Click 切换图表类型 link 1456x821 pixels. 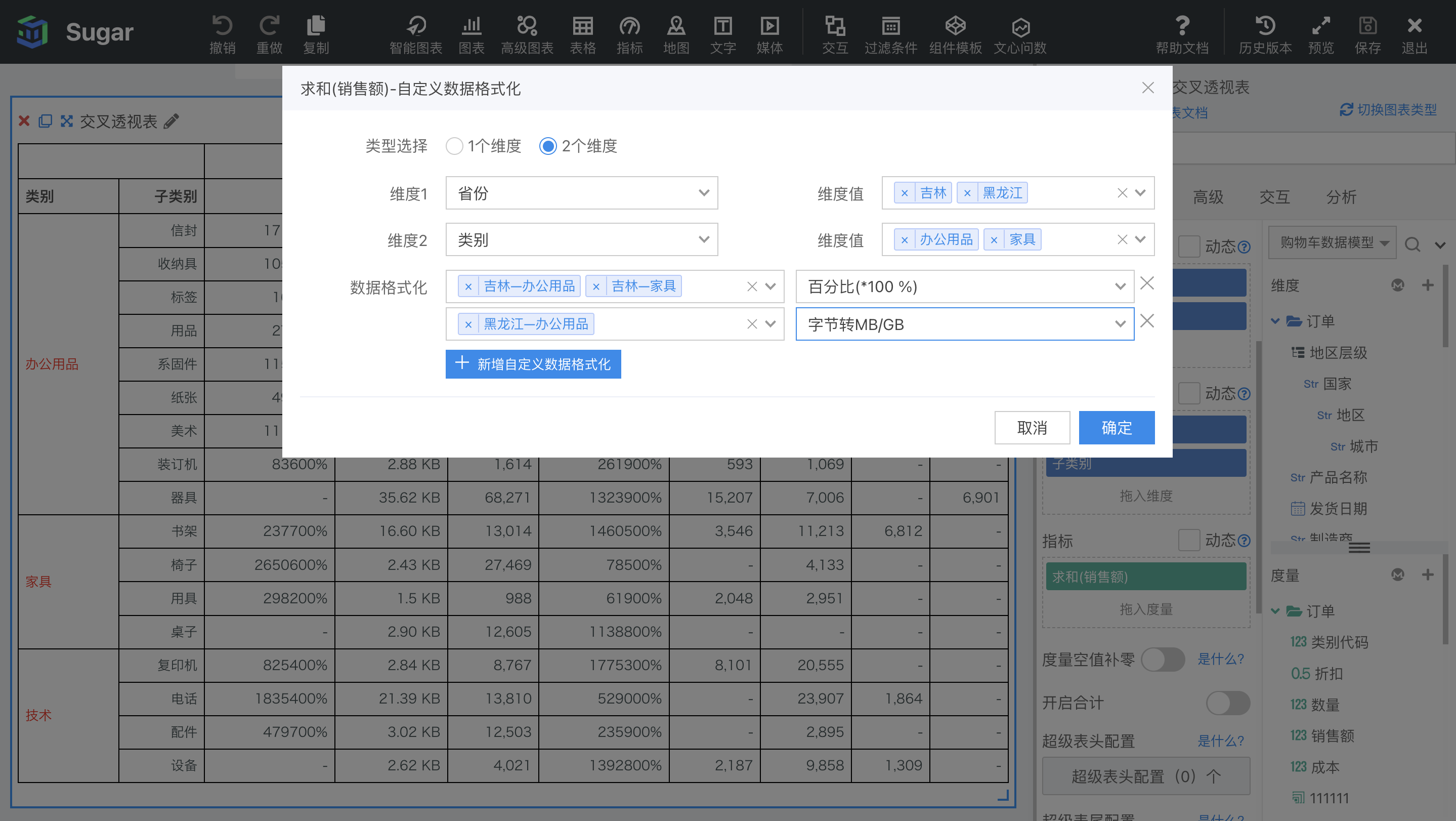[x=1388, y=110]
